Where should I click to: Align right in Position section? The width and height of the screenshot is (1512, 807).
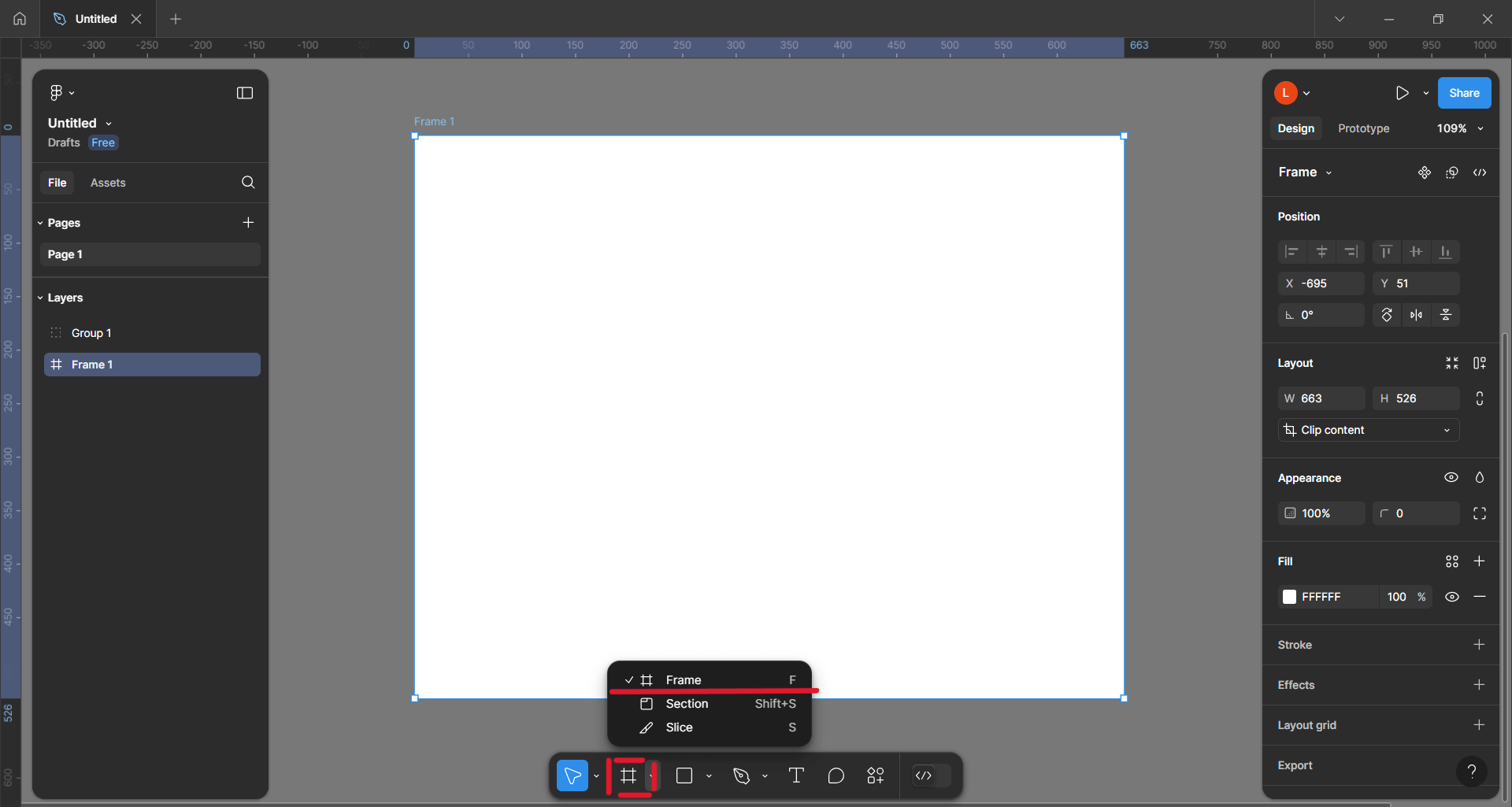1351,252
